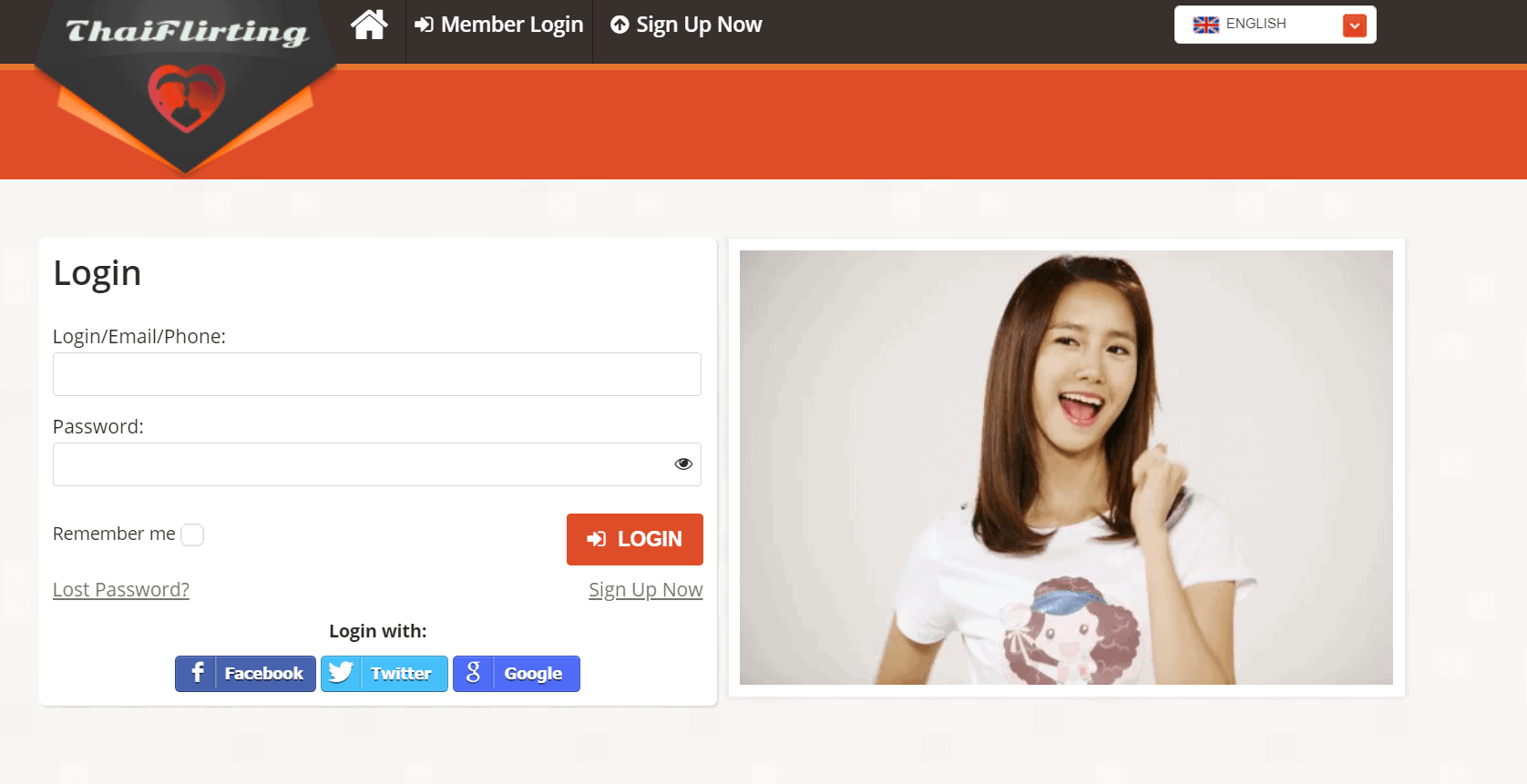Toggle password visibility eye icon

682,464
